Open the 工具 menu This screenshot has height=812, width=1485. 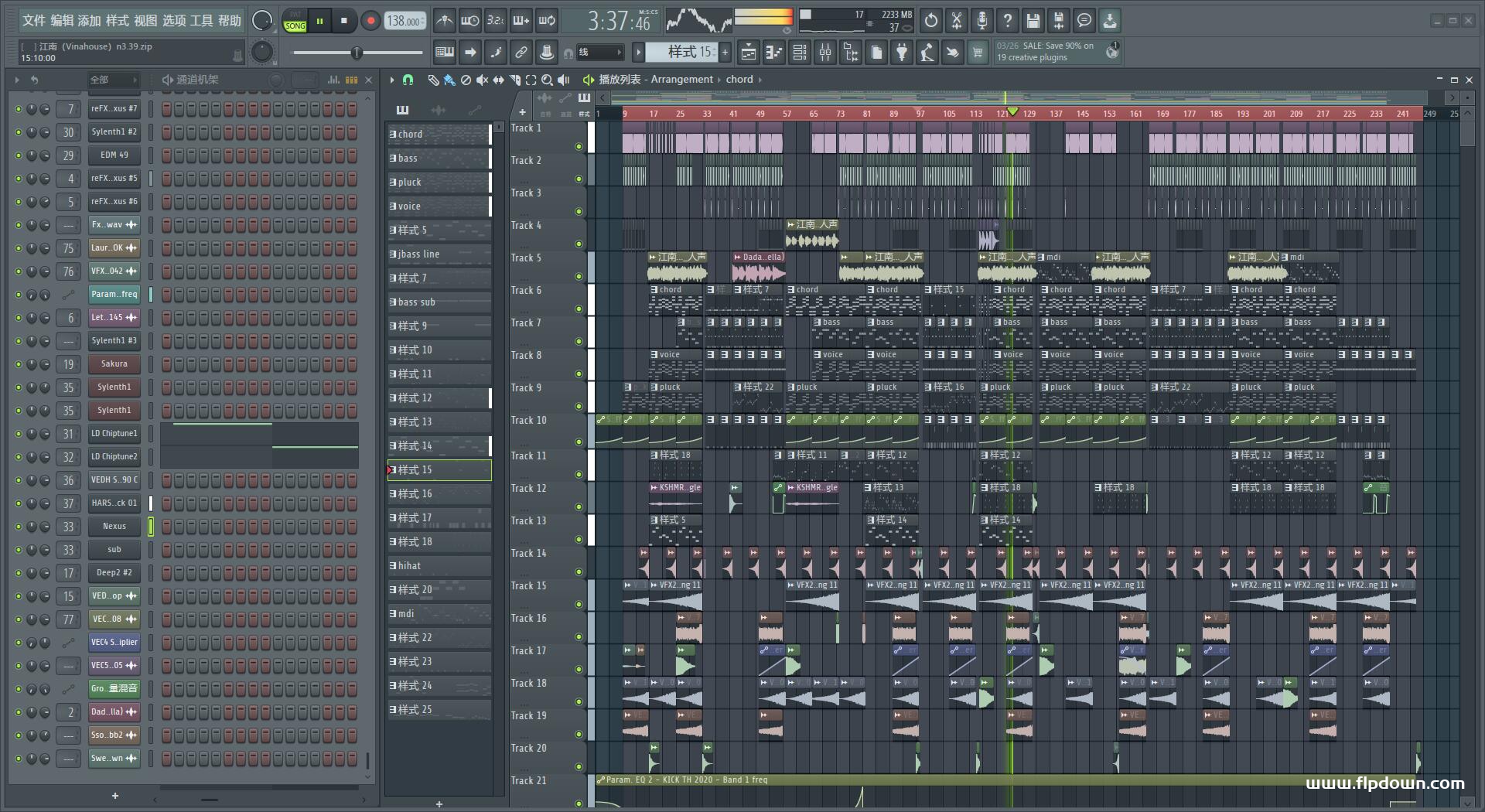(201, 21)
